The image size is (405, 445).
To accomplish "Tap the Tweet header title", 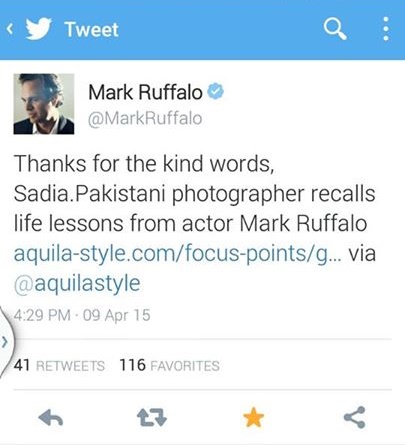I will tap(91, 29).
